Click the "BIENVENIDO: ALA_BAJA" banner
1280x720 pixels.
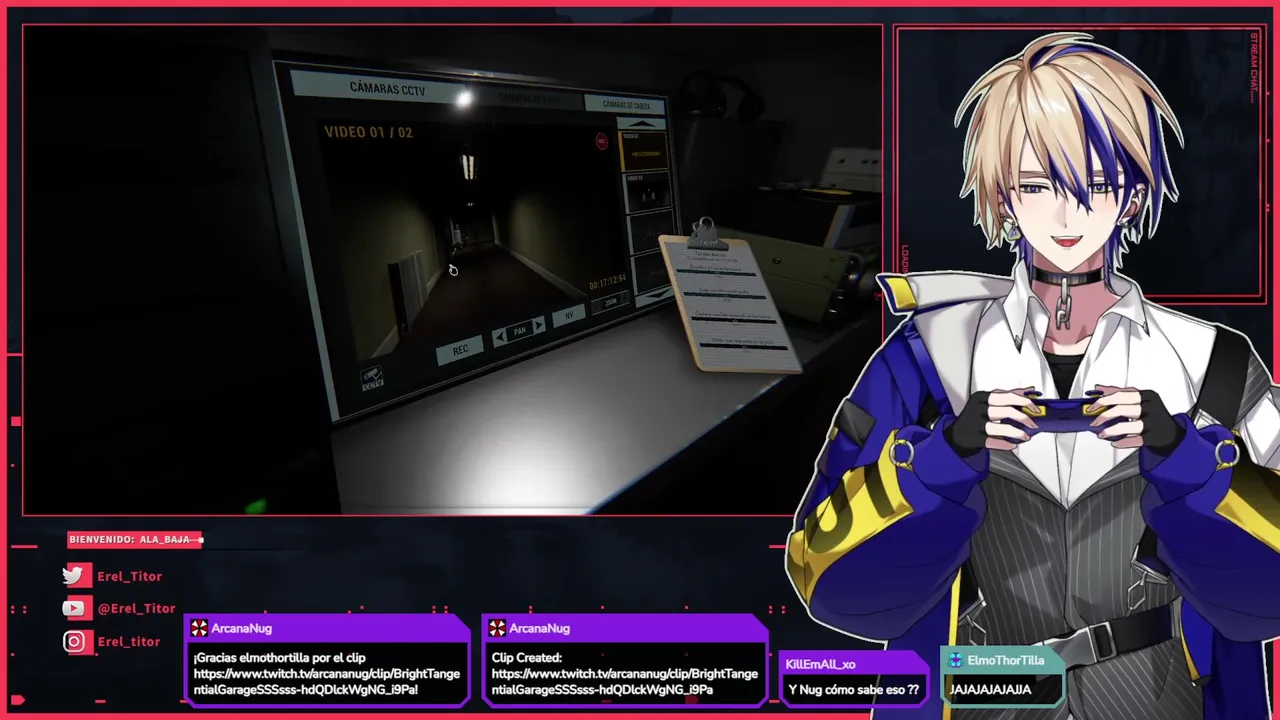point(135,539)
